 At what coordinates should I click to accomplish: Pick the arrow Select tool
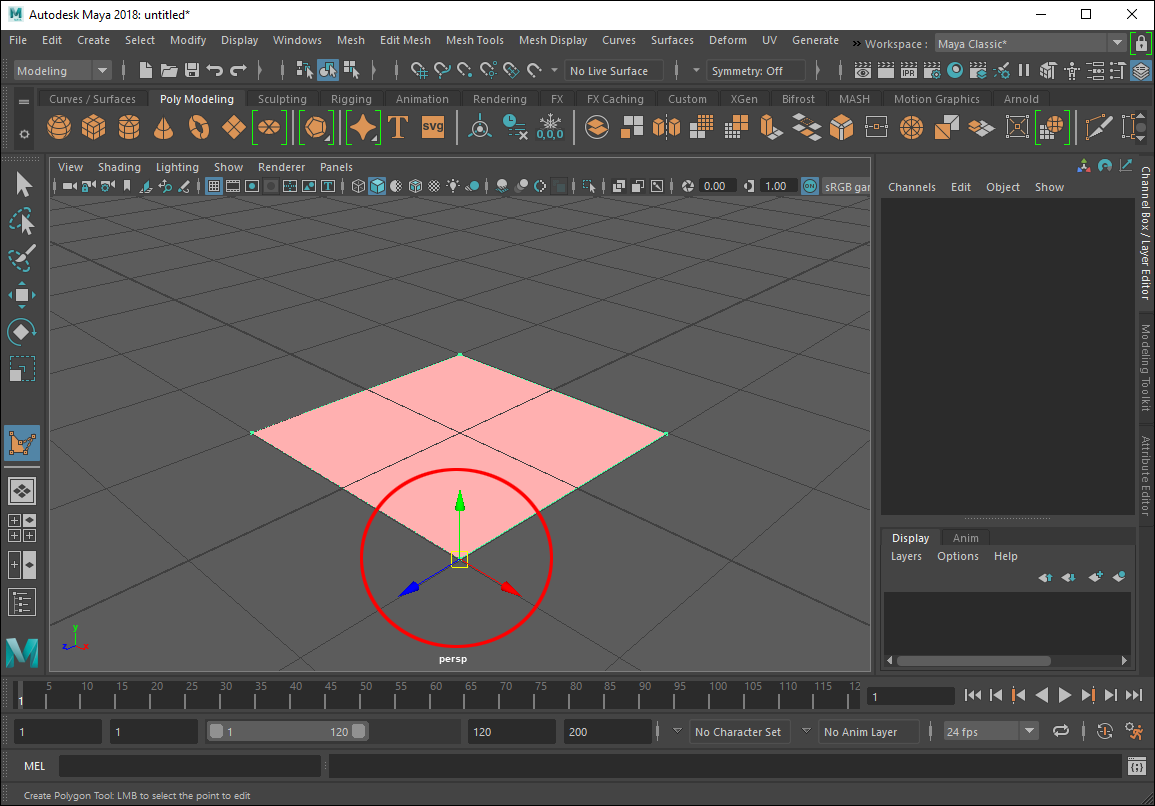[22, 184]
